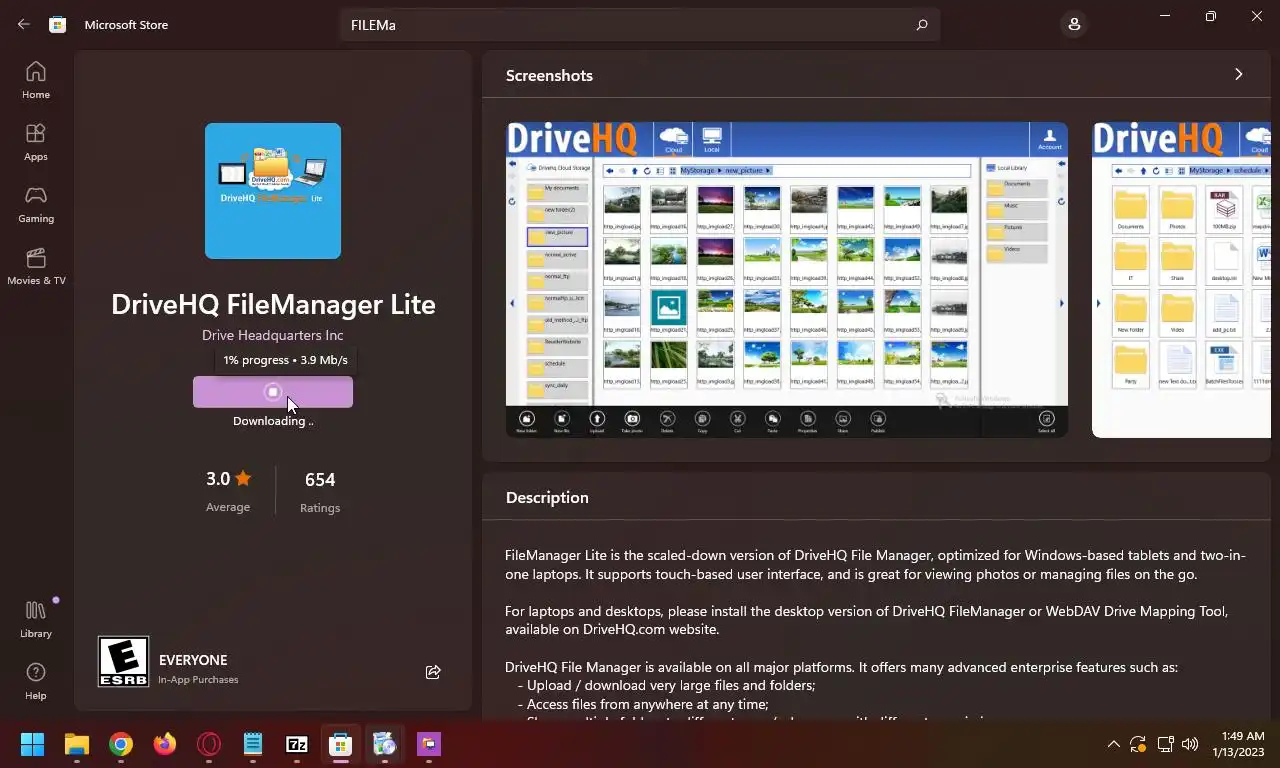Viewport: 1280px width, 768px height.
Task: Open the second DriveHQ screenshot
Action: pyautogui.click(x=1181, y=280)
